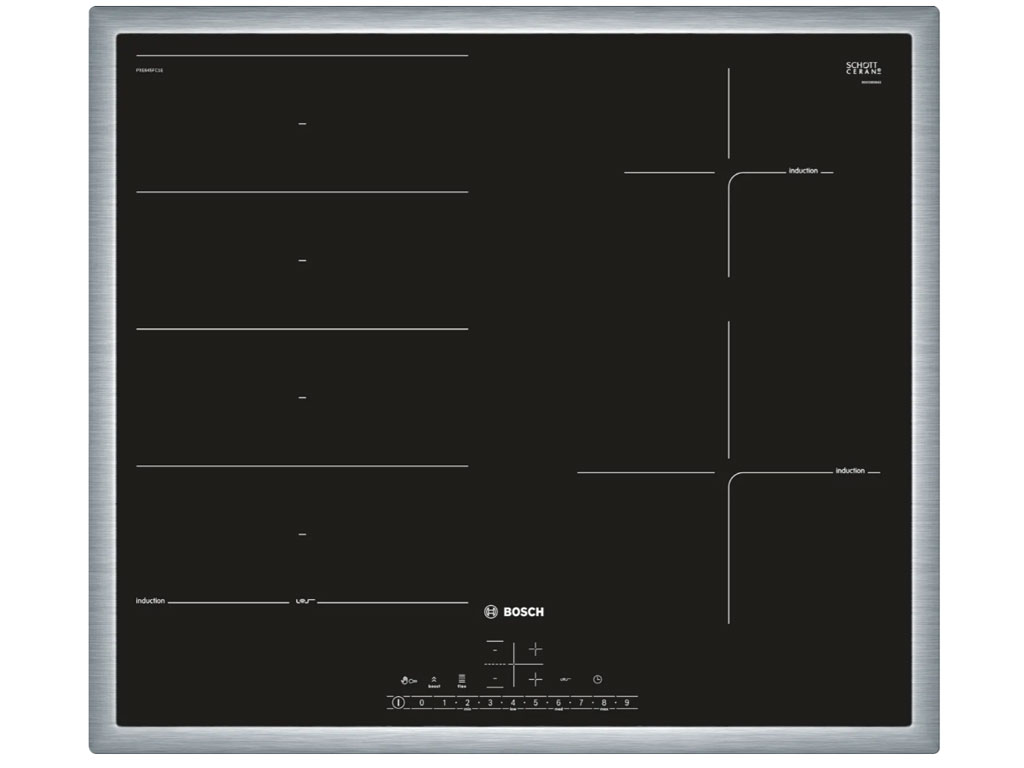Switch on the flex zone function
Screen dimensions: 1024x768
(x=462, y=680)
